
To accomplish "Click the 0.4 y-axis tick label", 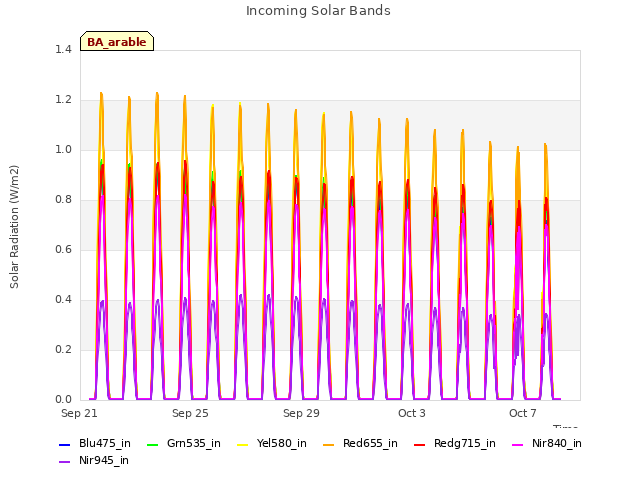I will click(x=63, y=300).
